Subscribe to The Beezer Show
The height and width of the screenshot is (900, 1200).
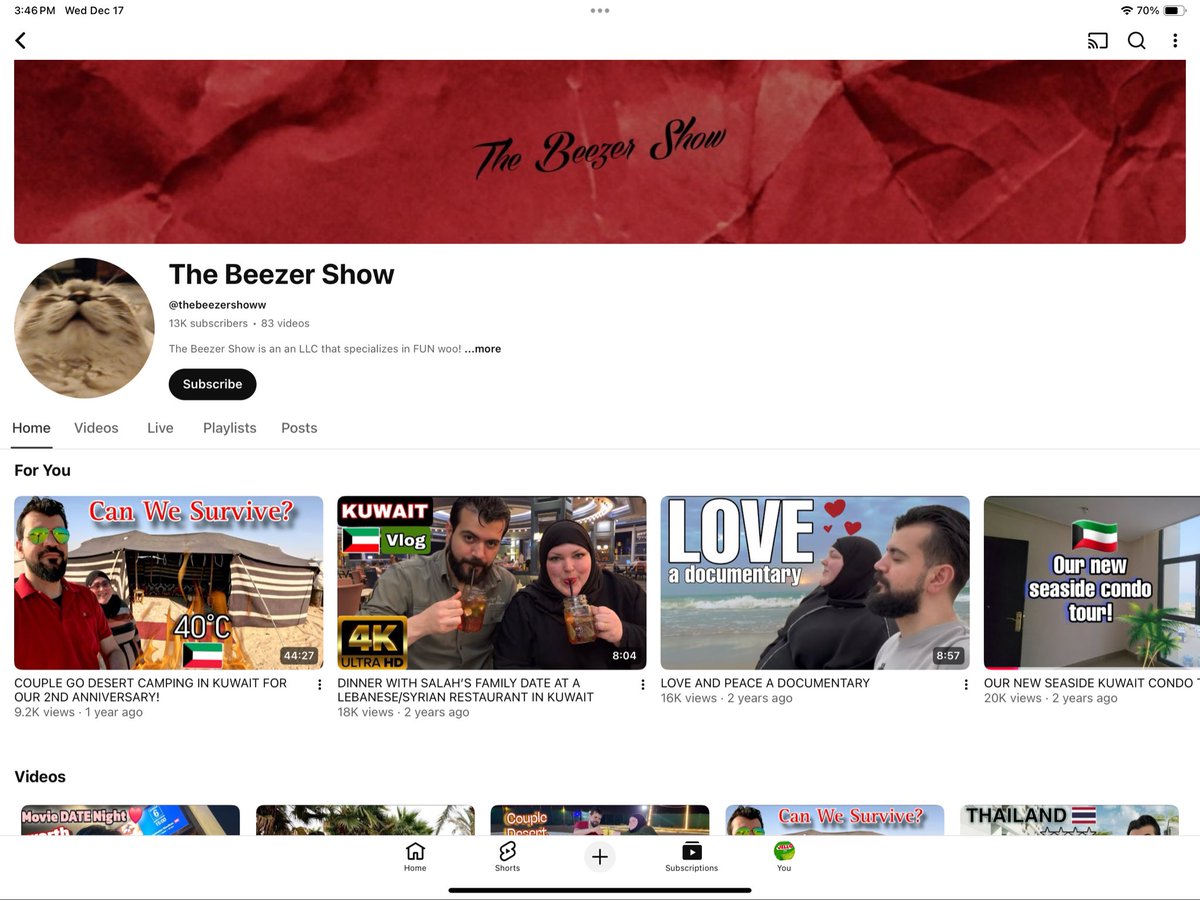pyautogui.click(x=212, y=384)
